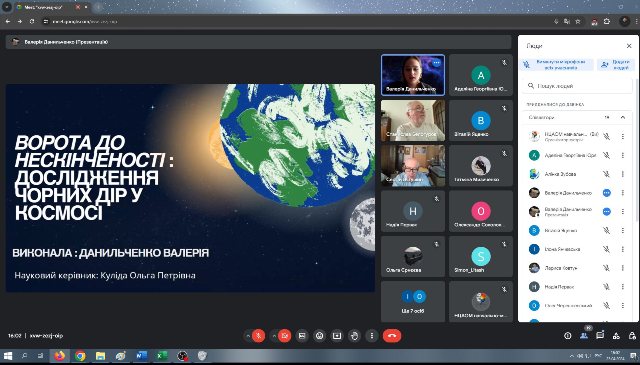Open more options three-dot menu in call controls

pyautogui.click(x=371, y=336)
